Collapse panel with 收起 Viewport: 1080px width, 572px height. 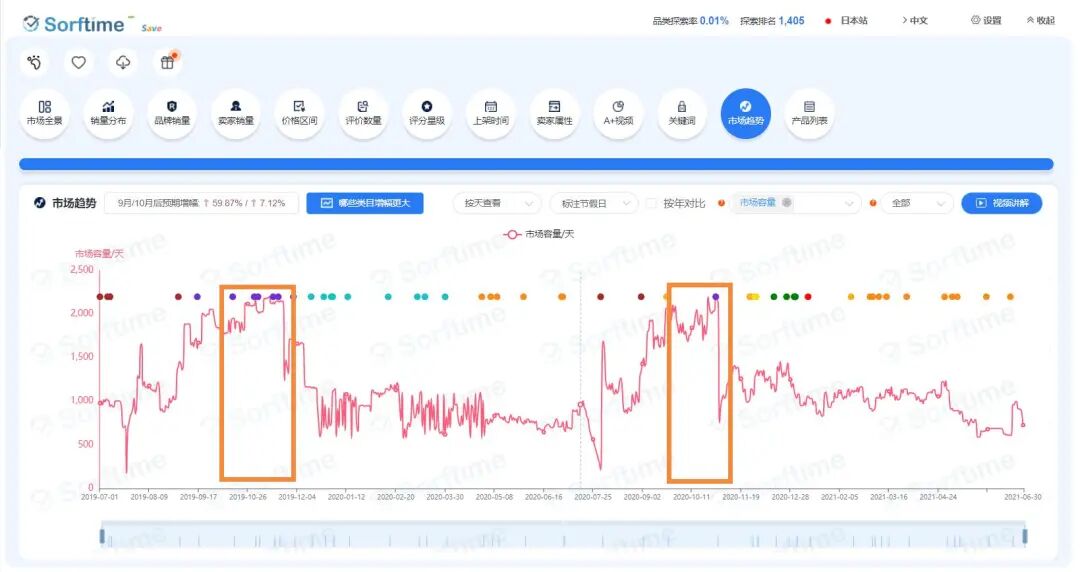[x=1041, y=21]
